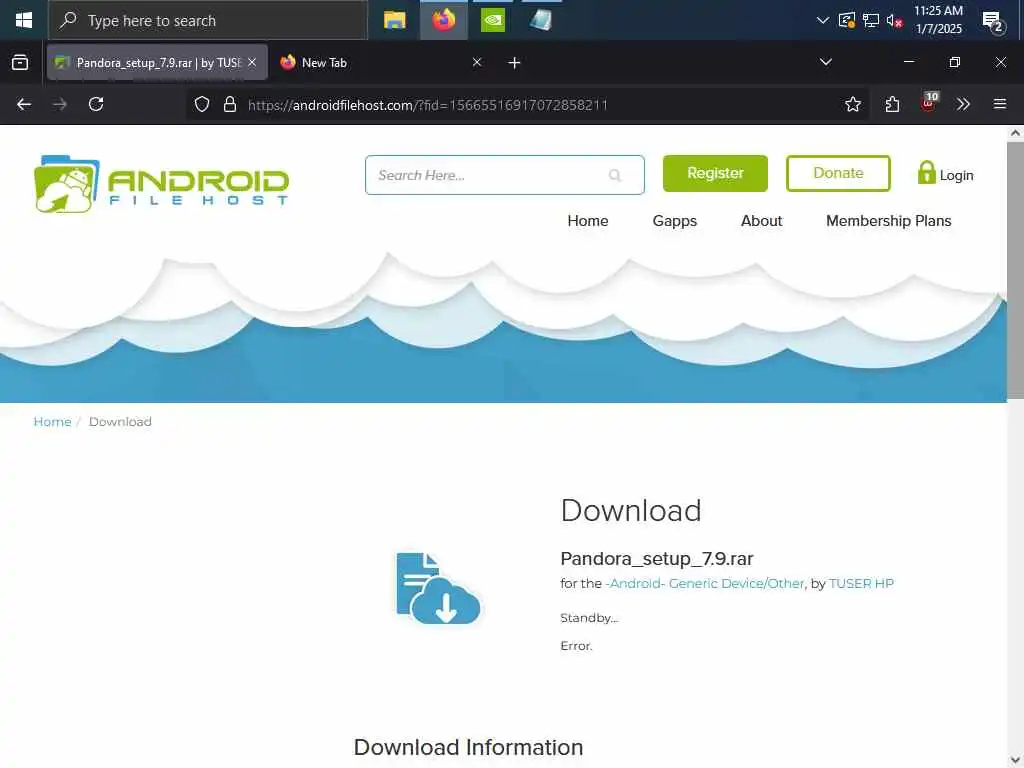This screenshot has width=1024, height=768.
Task: Click the Windows taskbar search box
Action: [x=208, y=20]
